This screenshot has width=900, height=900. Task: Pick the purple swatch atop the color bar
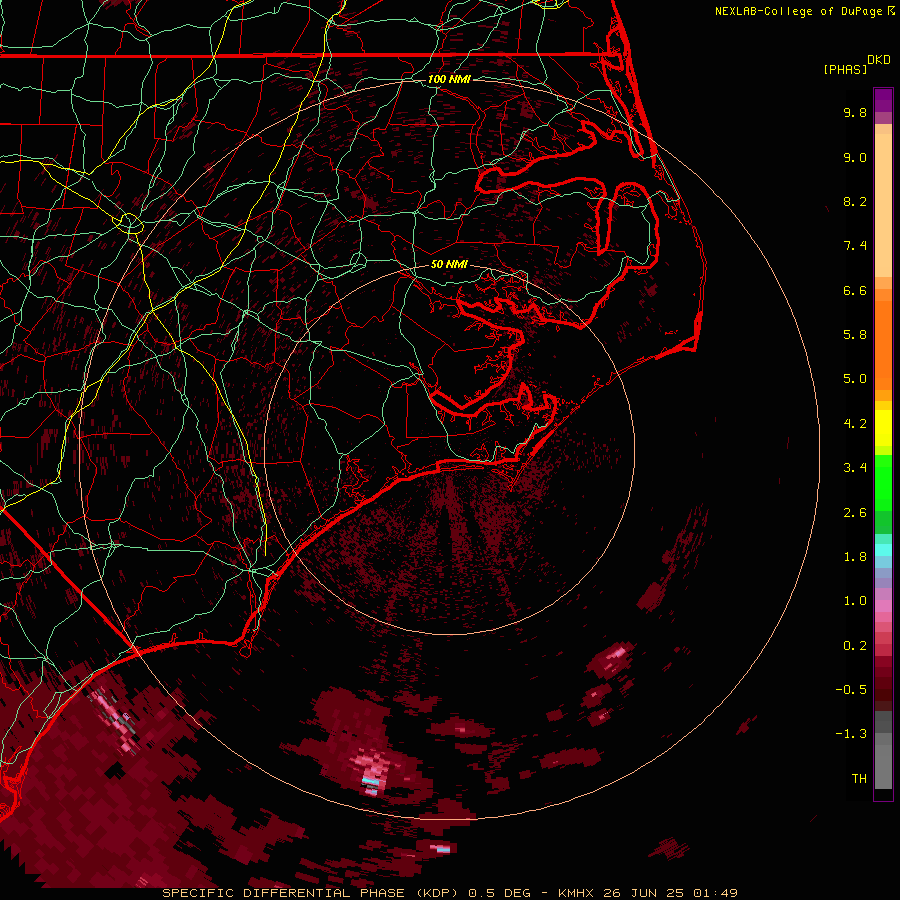point(883,100)
